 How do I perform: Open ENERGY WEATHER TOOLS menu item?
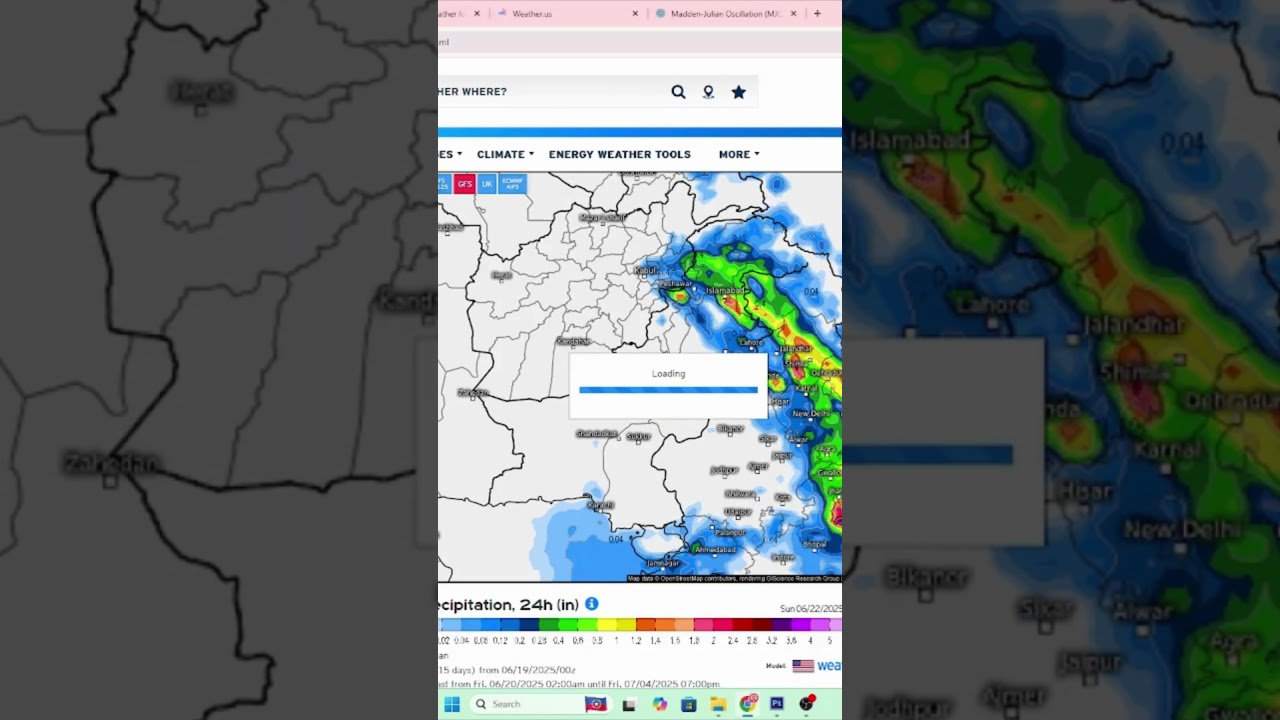click(x=620, y=154)
